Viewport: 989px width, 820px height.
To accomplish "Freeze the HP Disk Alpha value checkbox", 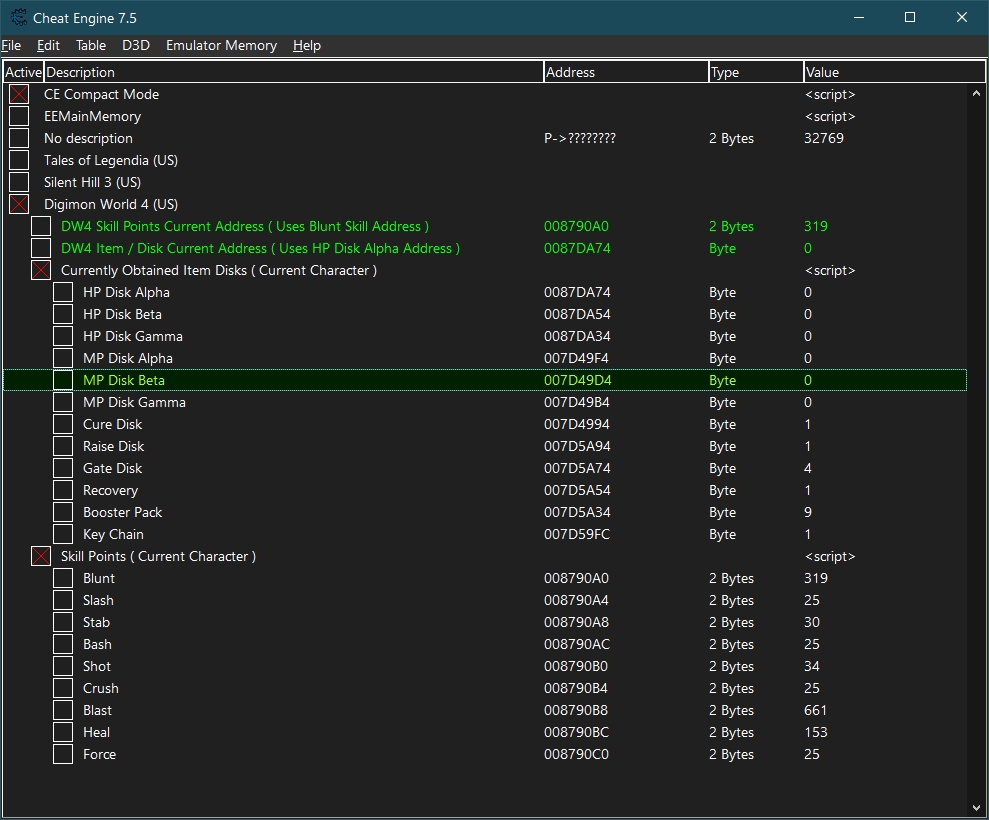I will [63, 292].
